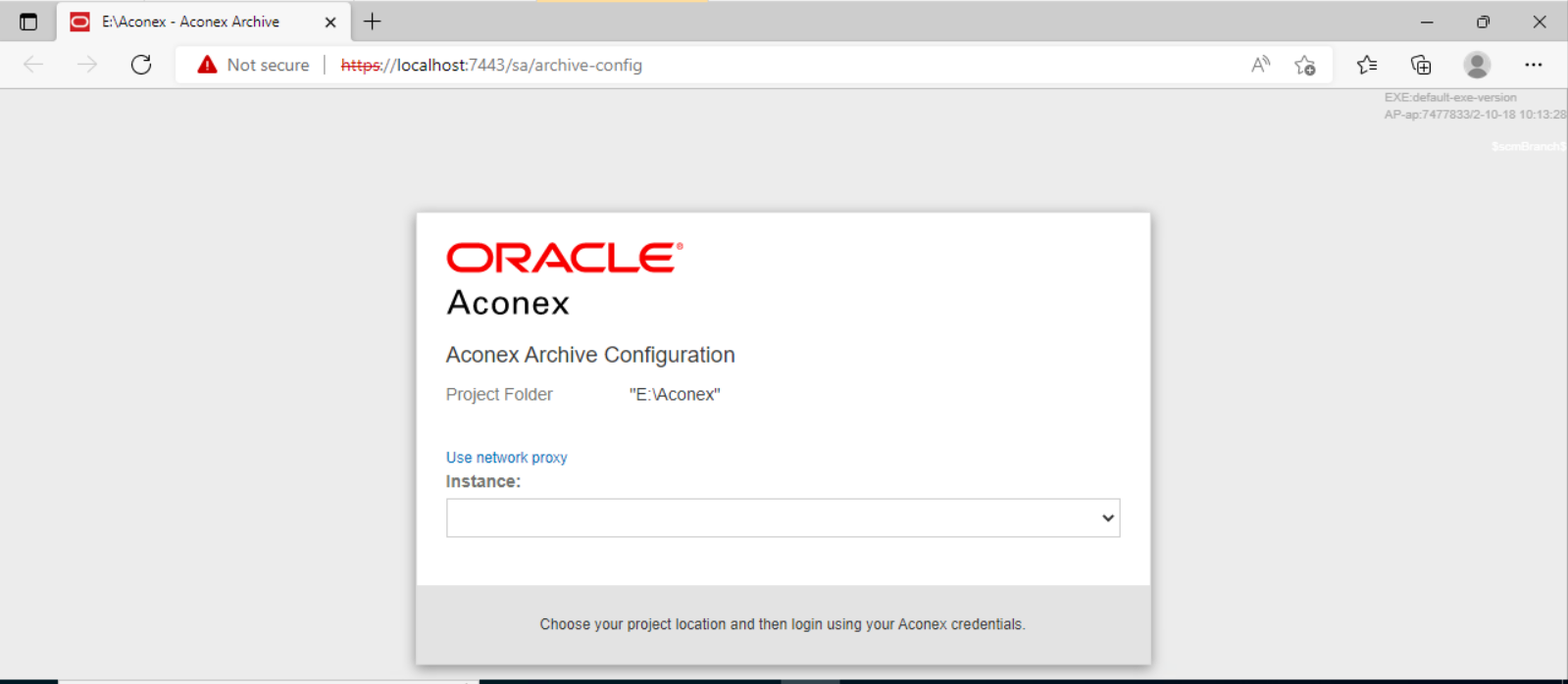The image size is (1568, 684).
Task: Click the Instance: label
Action: click(483, 481)
